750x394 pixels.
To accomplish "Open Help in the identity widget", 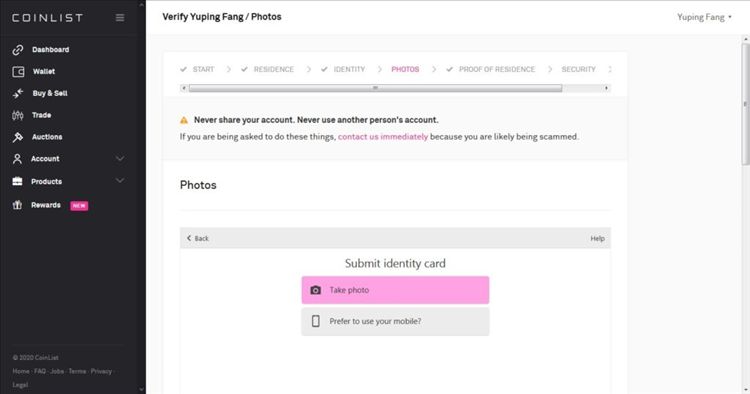I will coord(597,238).
